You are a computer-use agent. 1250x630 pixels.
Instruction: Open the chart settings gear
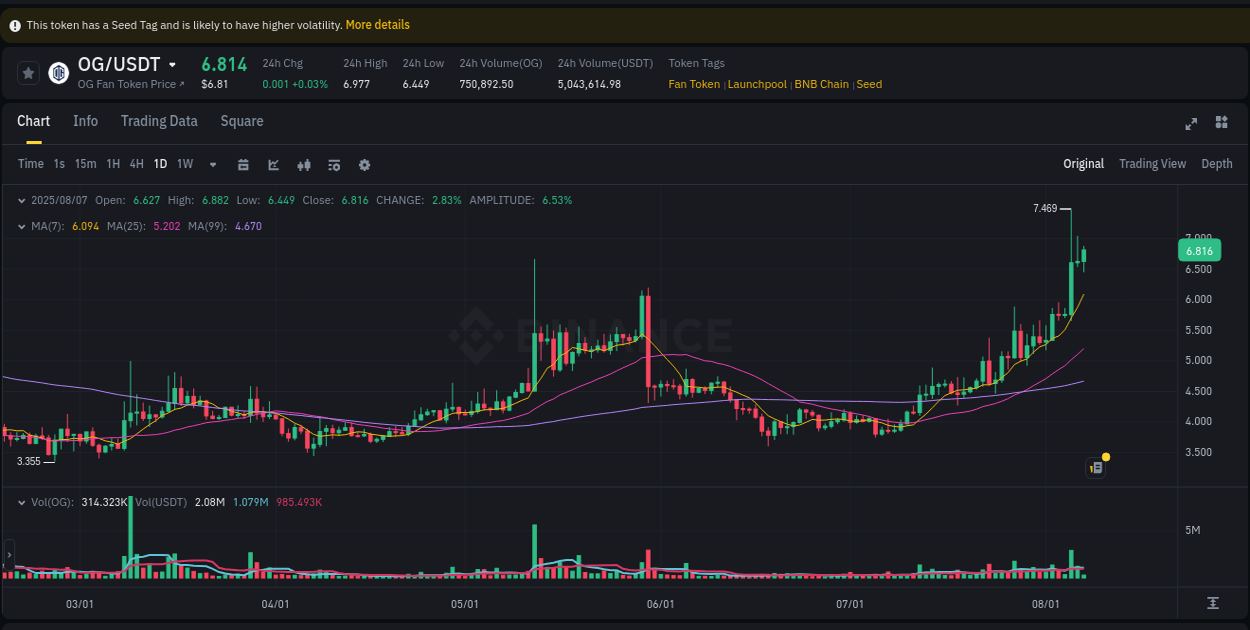point(364,164)
